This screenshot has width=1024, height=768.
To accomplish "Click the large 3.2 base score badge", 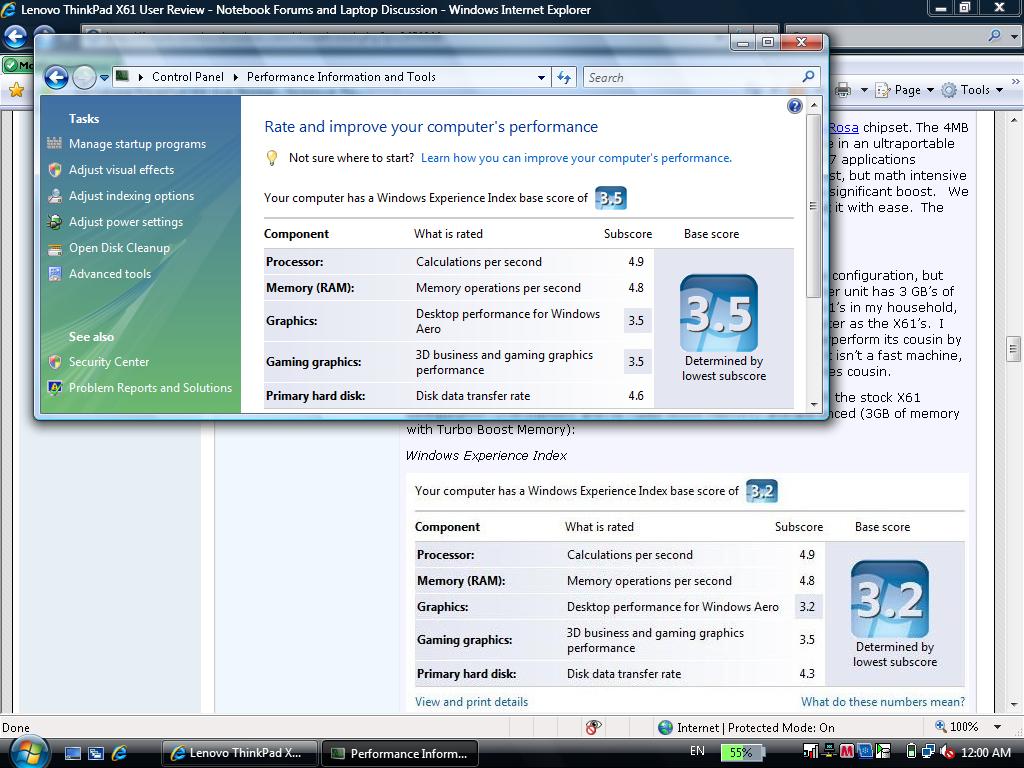I will [889, 600].
